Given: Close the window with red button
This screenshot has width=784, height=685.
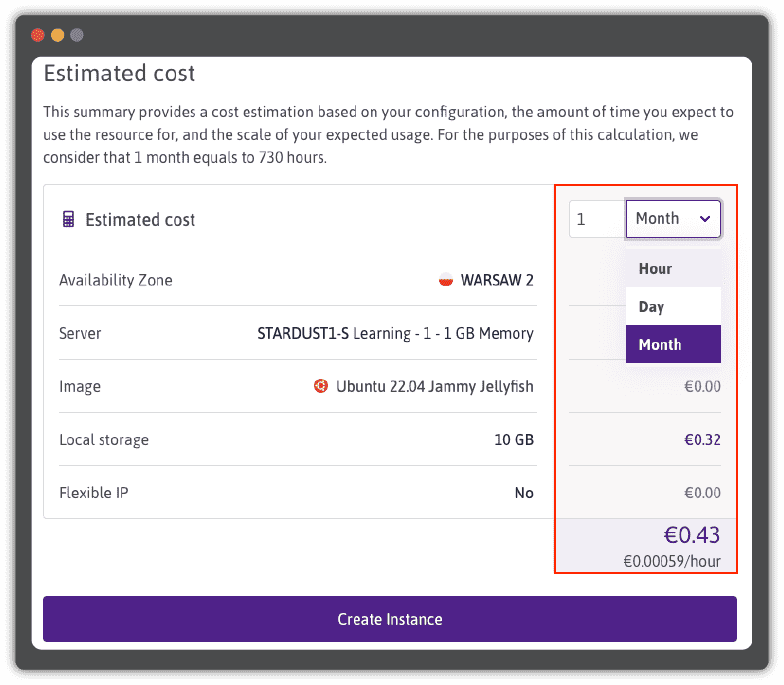Looking at the screenshot, I should pyautogui.click(x=38, y=35).
